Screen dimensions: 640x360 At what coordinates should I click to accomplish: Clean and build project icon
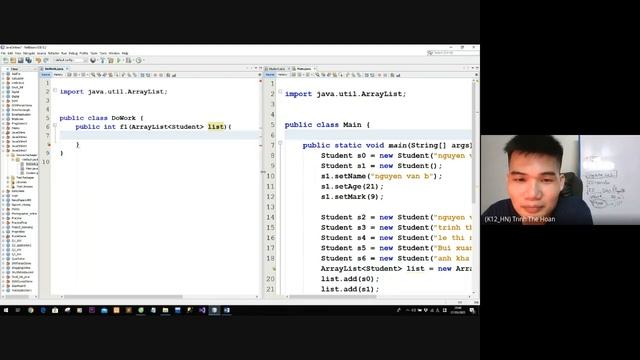[x=111, y=60]
